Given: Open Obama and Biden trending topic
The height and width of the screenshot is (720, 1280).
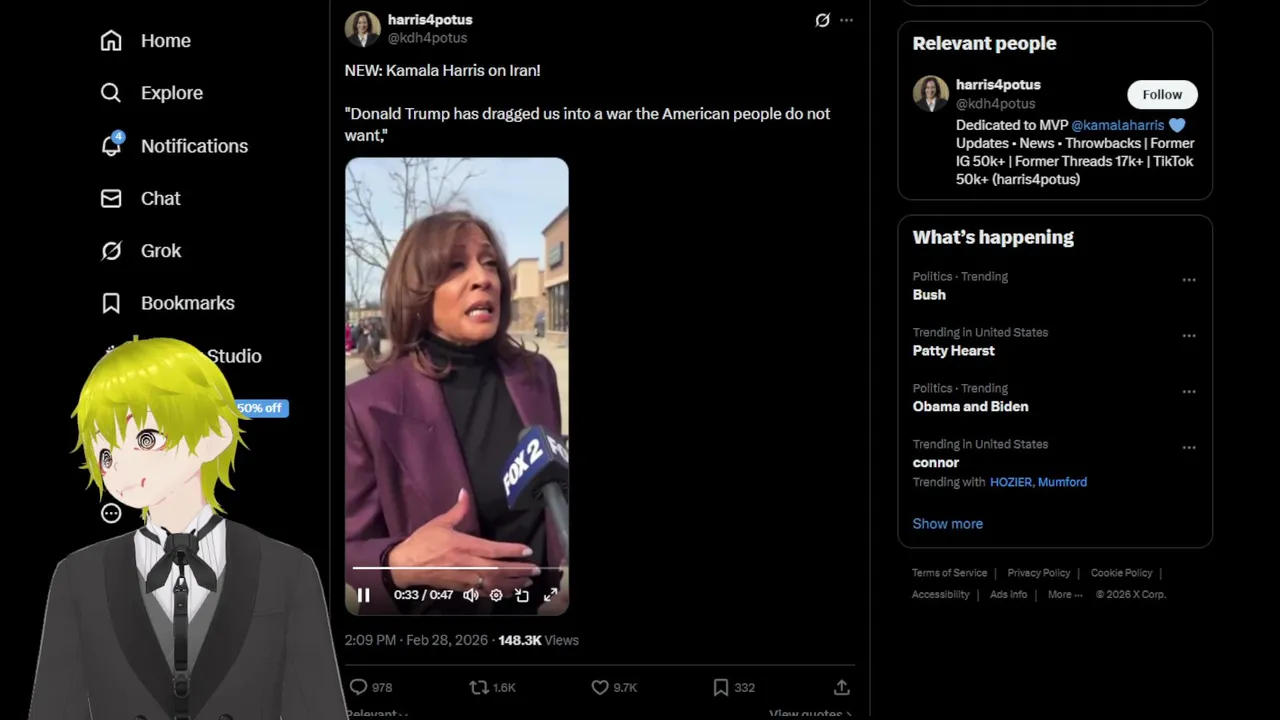Looking at the screenshot, I should (x=970, y=407).
